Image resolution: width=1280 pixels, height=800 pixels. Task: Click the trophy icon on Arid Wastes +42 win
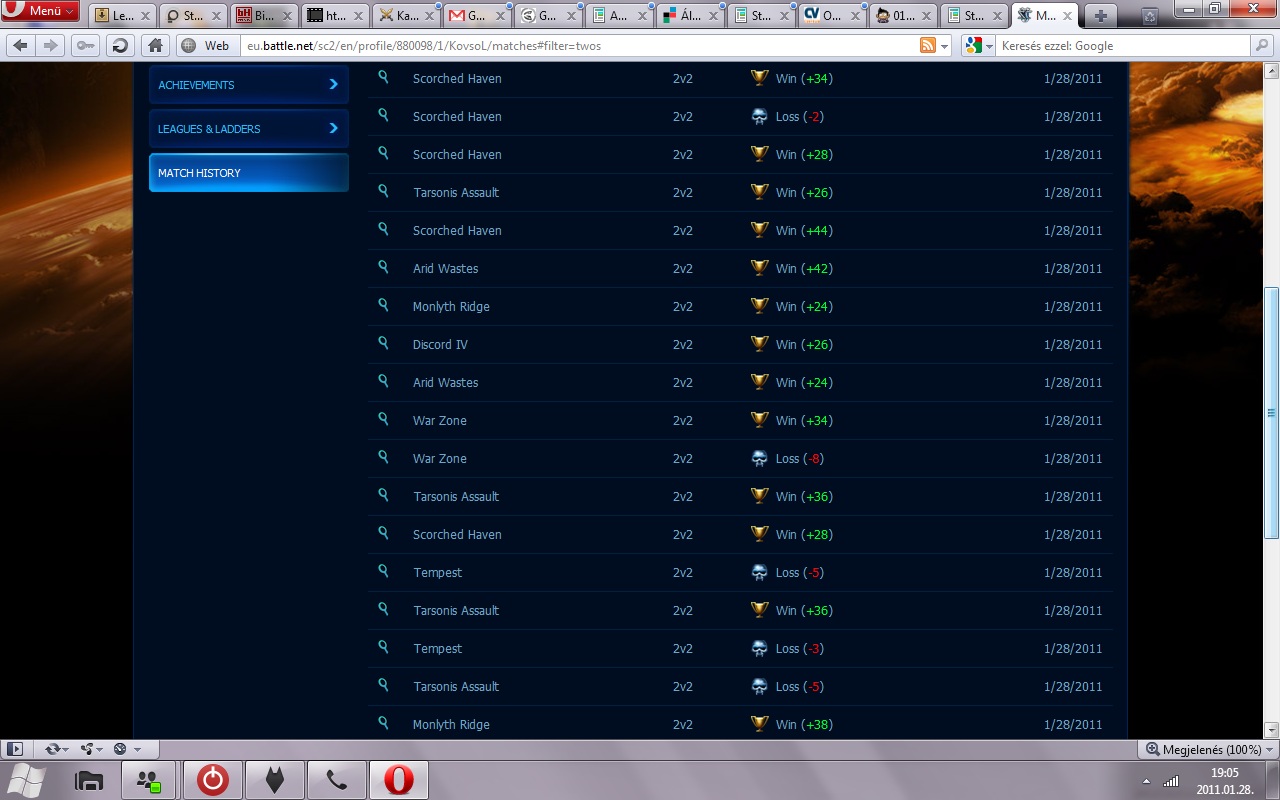pos(759,268)
